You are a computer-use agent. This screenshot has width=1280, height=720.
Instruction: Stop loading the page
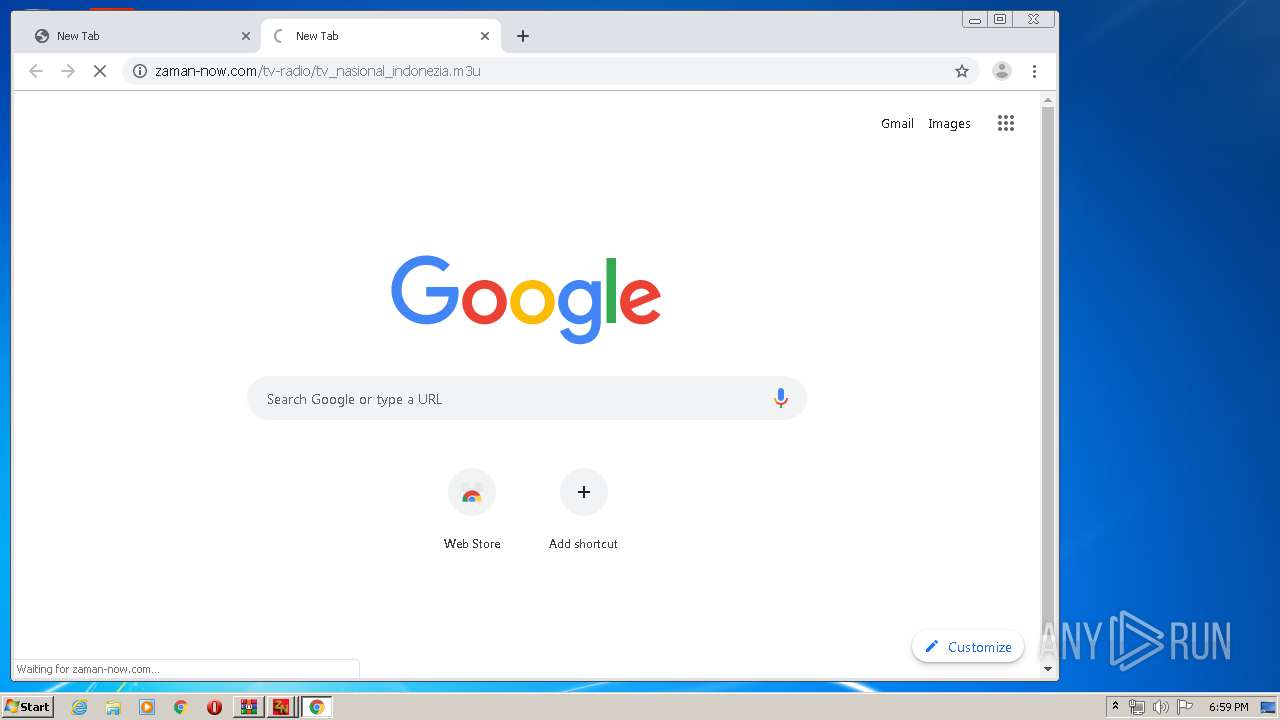pos(100,71)
